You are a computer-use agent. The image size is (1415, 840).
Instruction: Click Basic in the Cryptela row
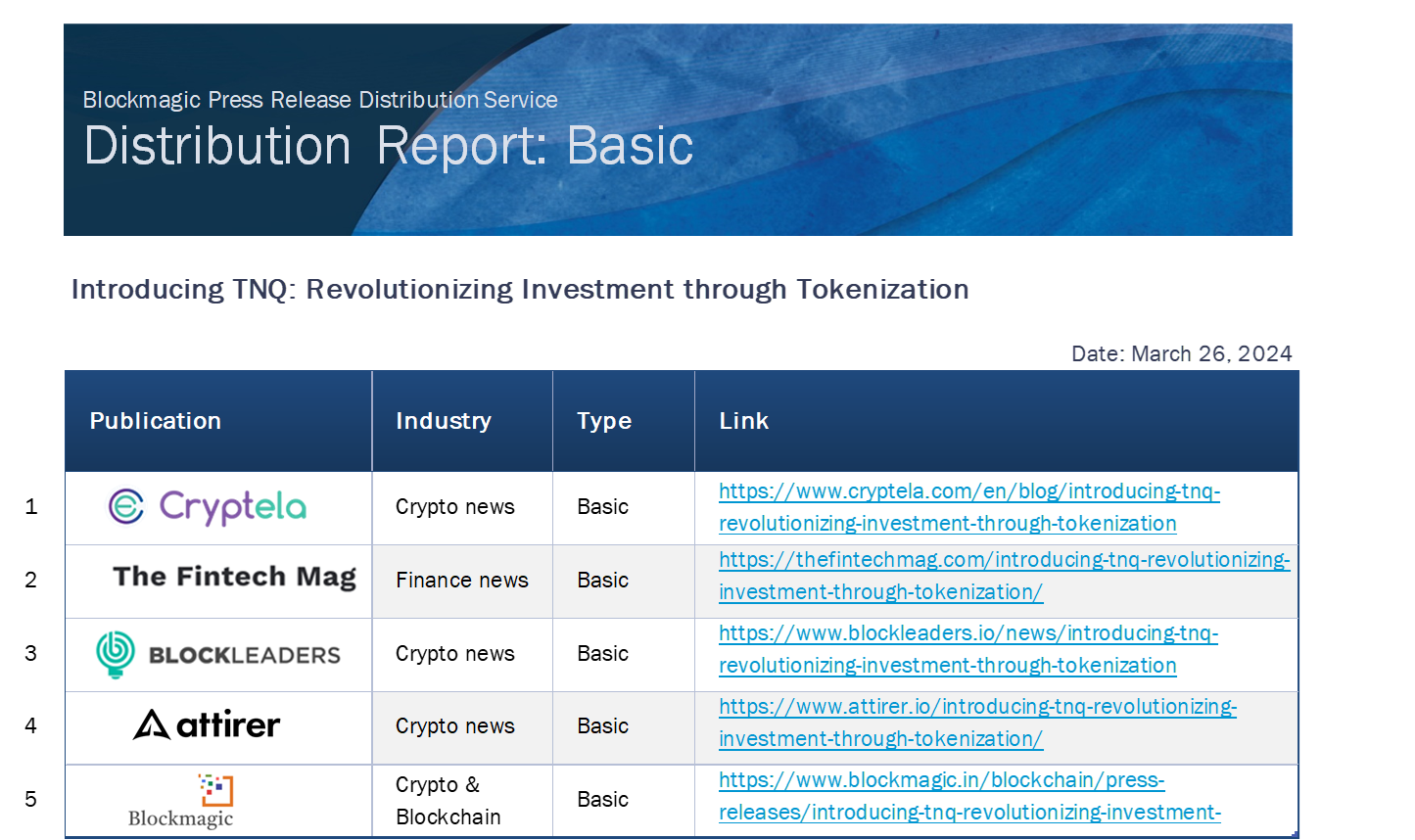(603, 507)
